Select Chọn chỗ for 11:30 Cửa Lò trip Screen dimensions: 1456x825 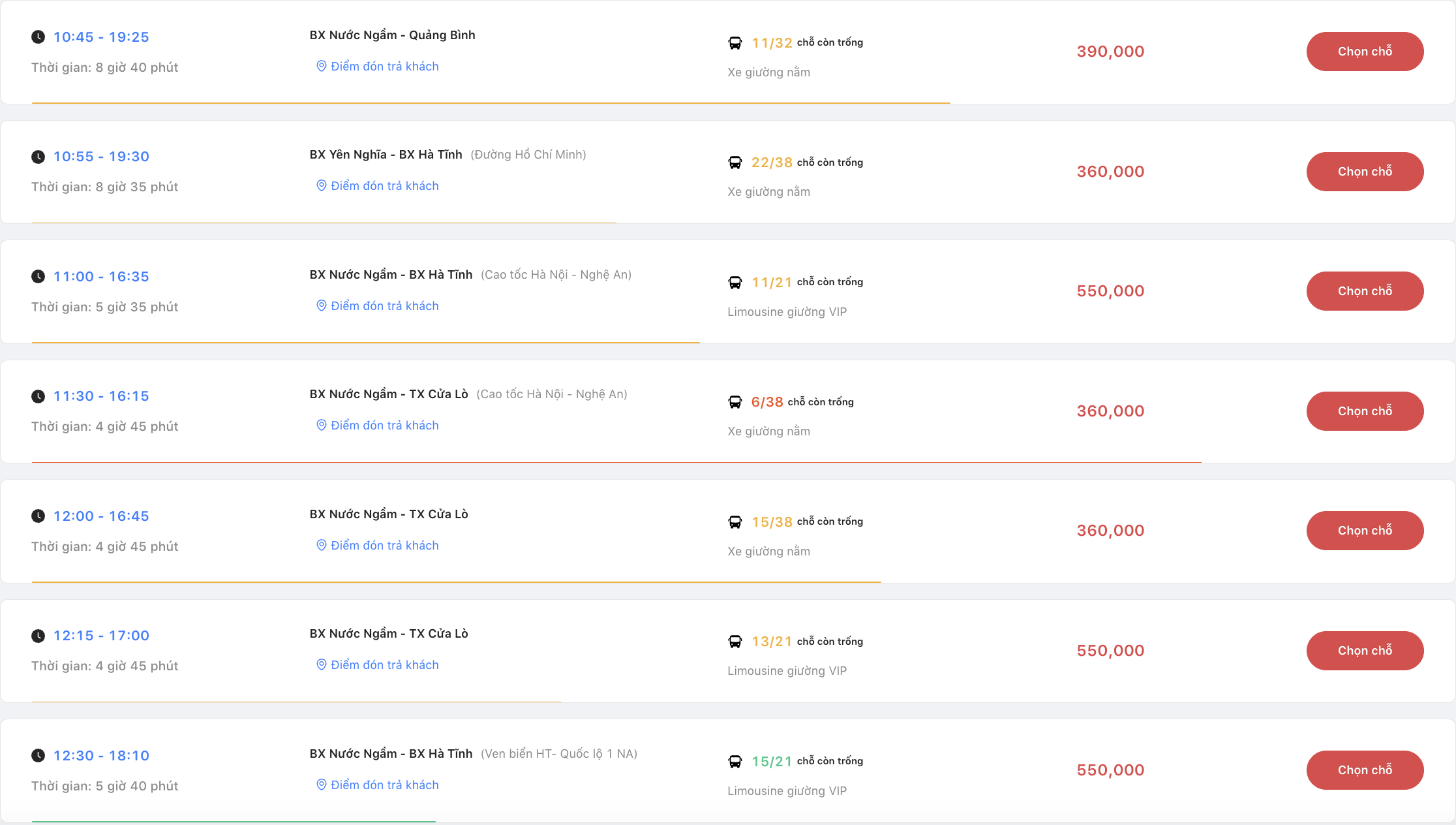1365,411
